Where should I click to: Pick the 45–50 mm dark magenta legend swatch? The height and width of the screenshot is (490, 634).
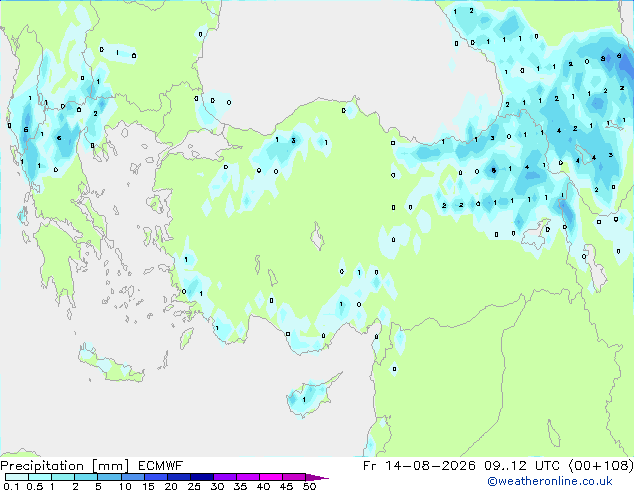(294, 477)
